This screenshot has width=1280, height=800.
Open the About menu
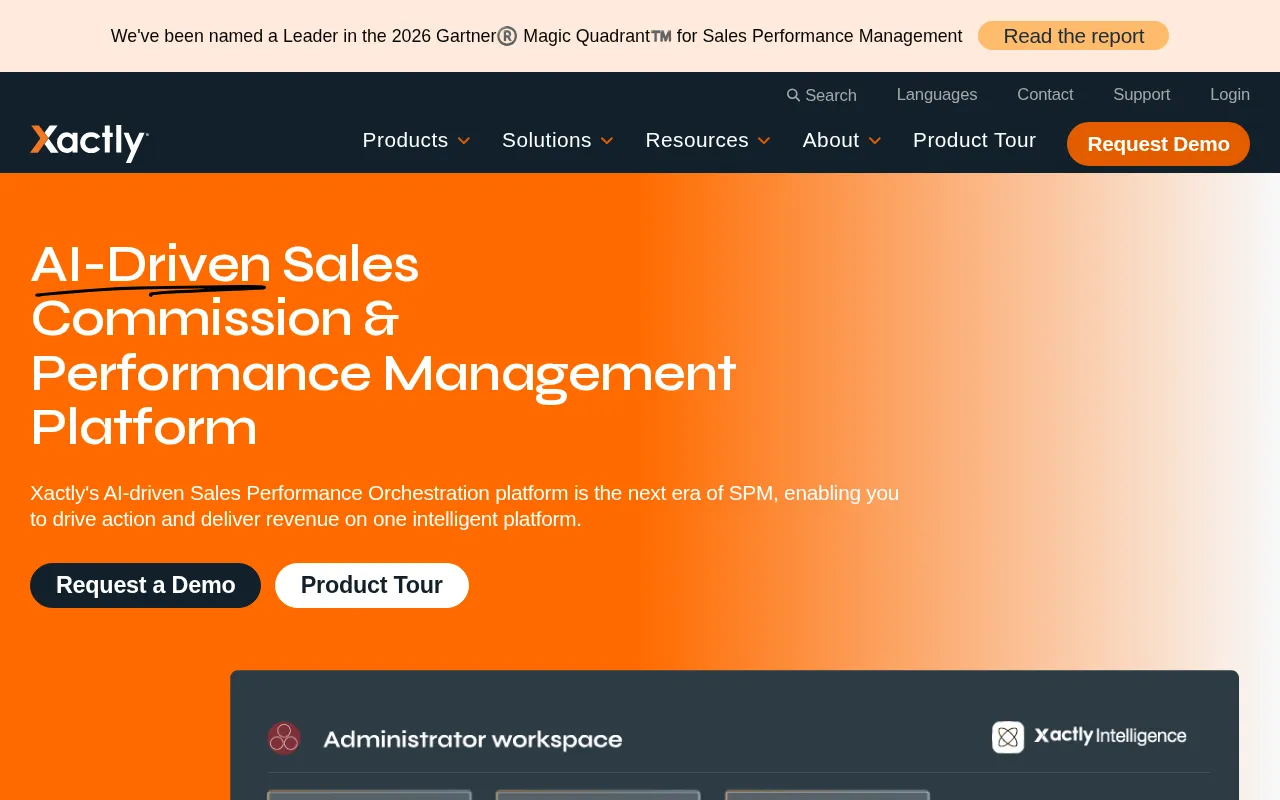click(x=831, y=140)
